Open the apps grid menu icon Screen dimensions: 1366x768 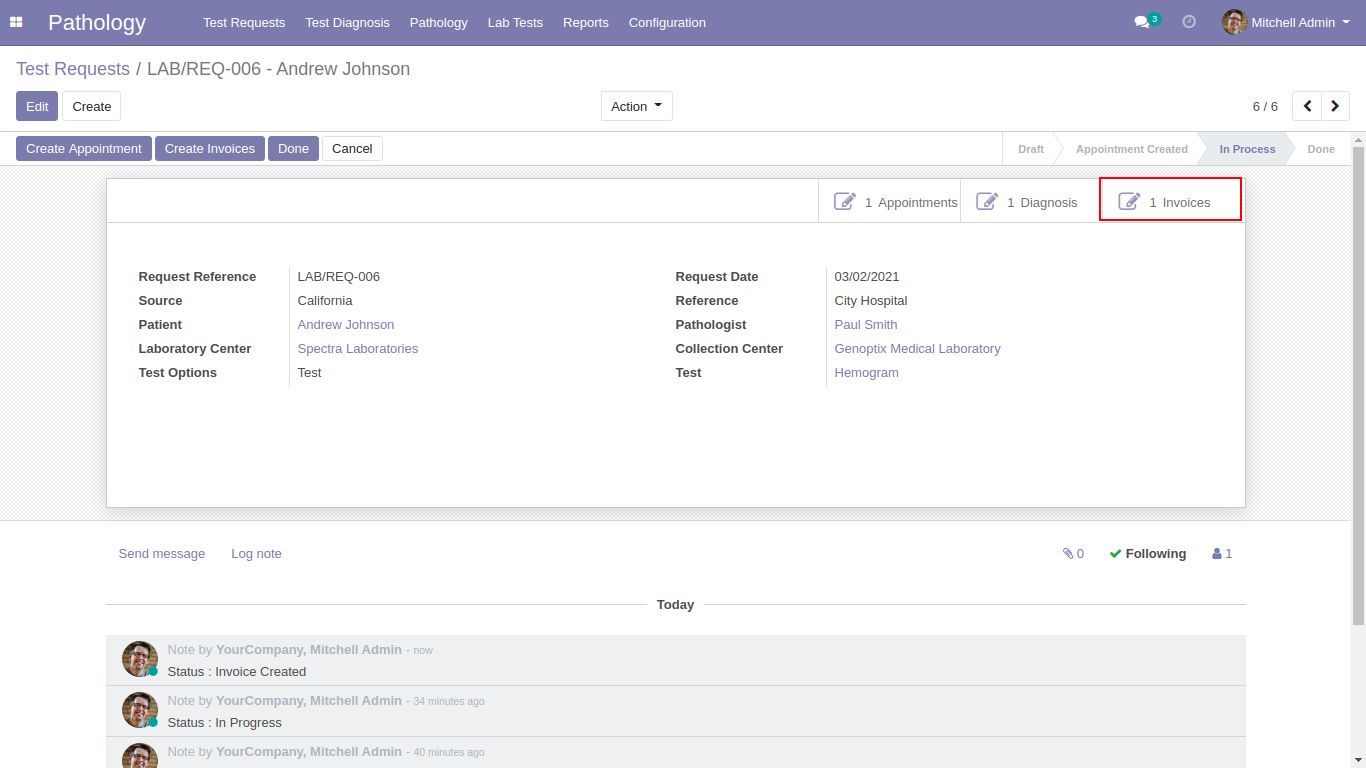[x=16, y=22]
